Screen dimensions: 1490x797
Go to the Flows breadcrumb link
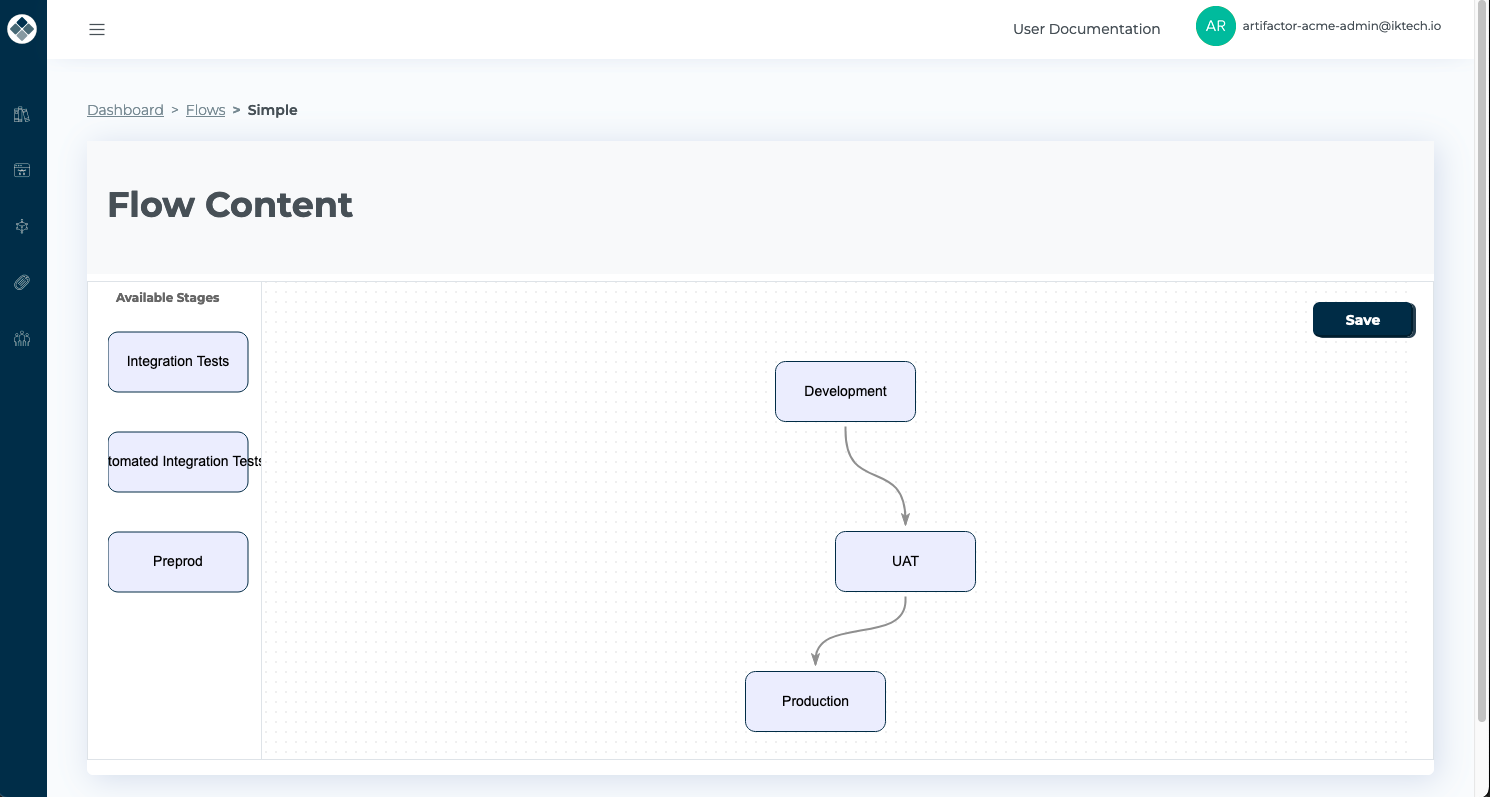pyautogui.click(x=205, y=110)
